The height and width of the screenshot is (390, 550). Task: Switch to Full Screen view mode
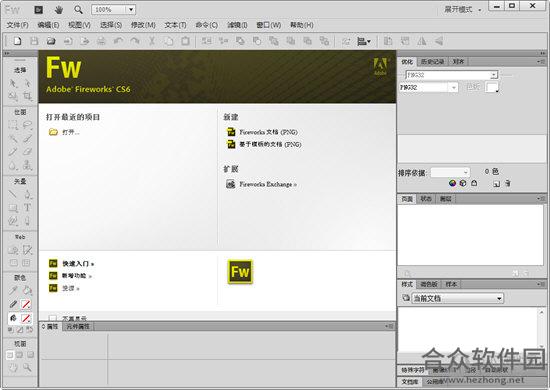[30, 355]
